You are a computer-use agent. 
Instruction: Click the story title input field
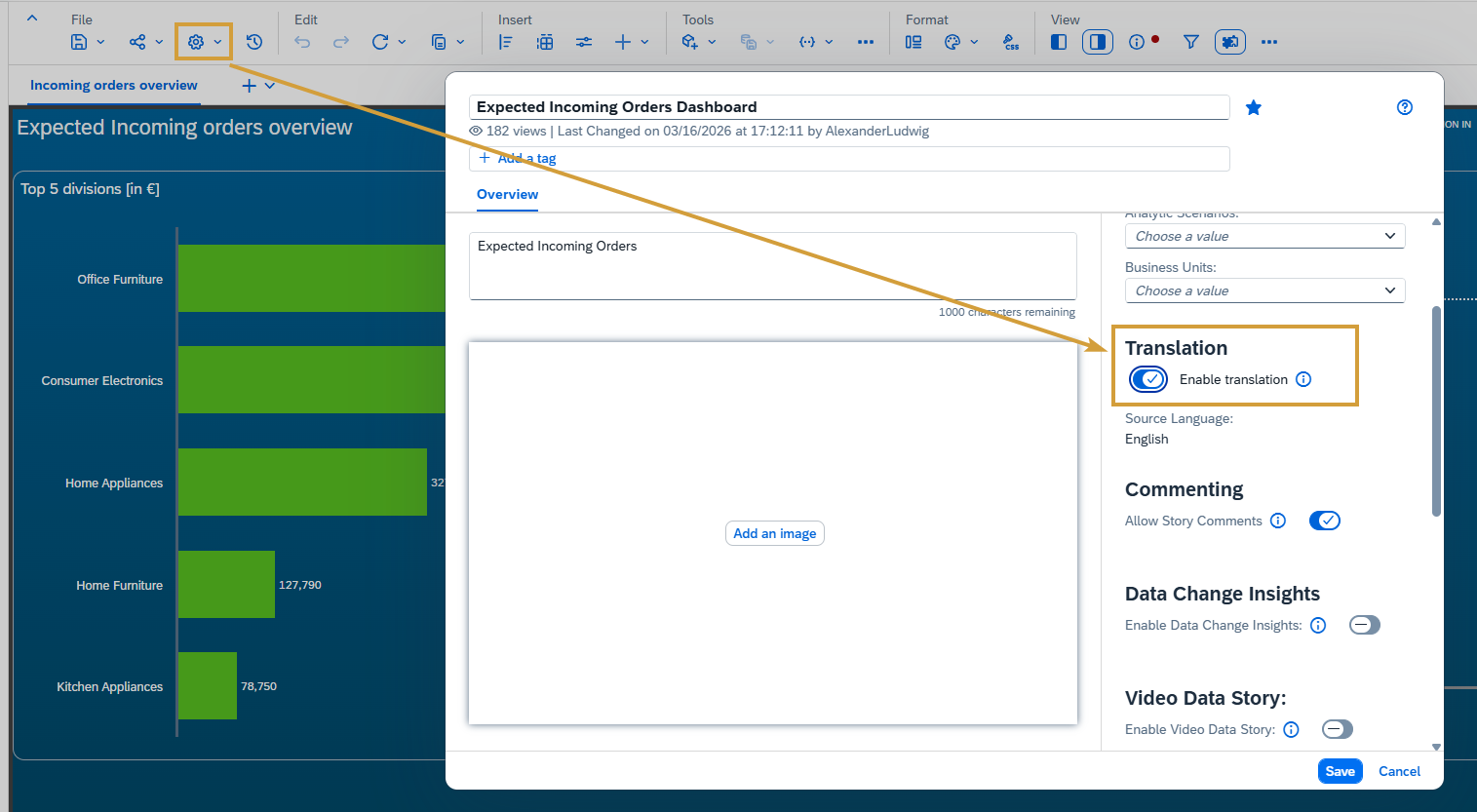849,107
